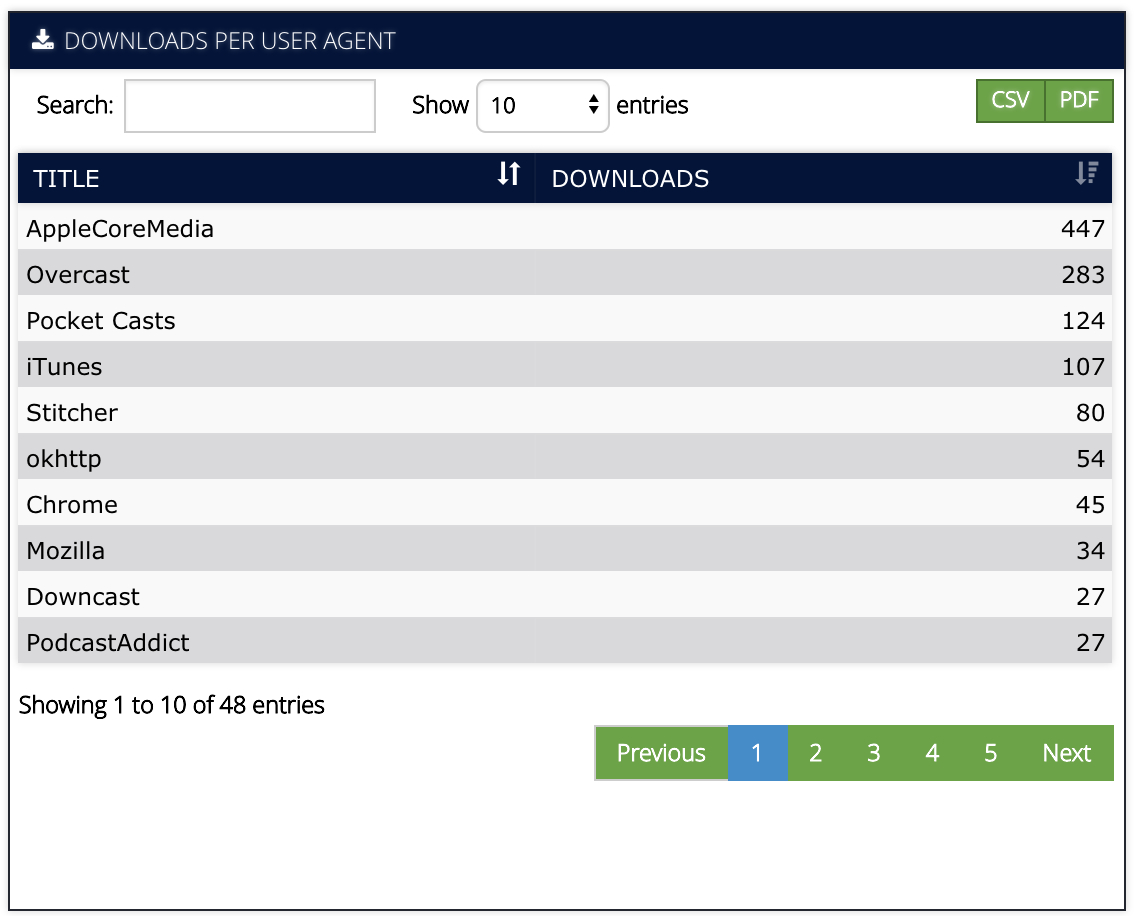Viewport: 1137px width, 916px height.
Task: Go to page 3 of results
Action: pos(874,753)
